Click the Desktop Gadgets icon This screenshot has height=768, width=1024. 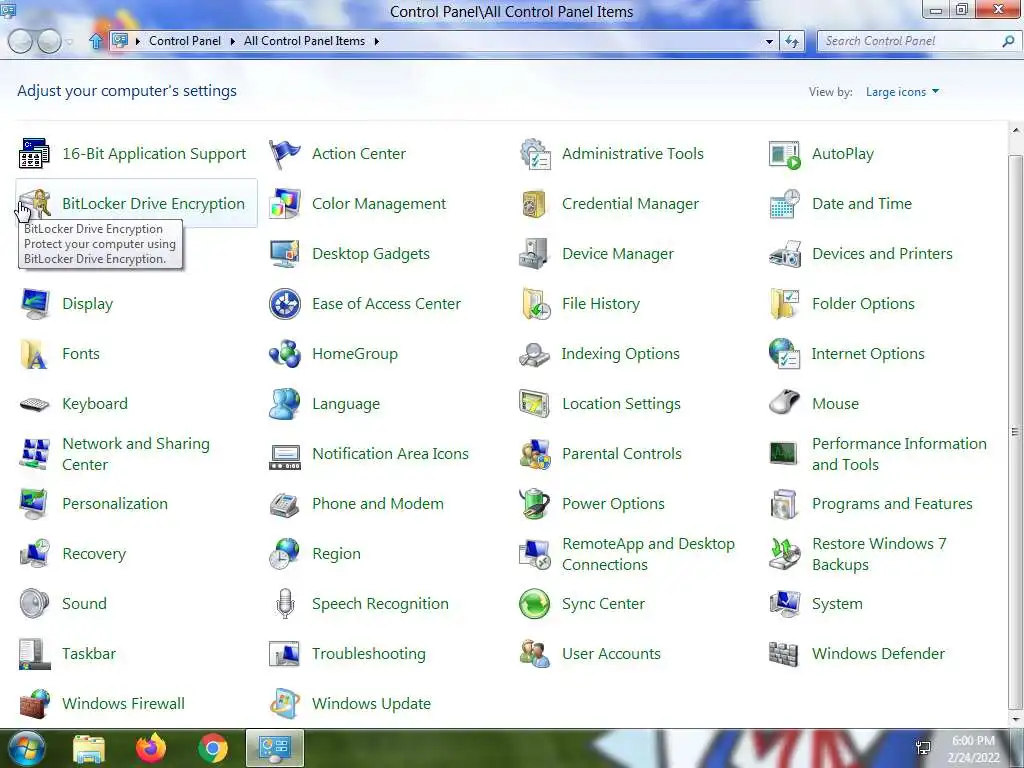tap(285, 253)
